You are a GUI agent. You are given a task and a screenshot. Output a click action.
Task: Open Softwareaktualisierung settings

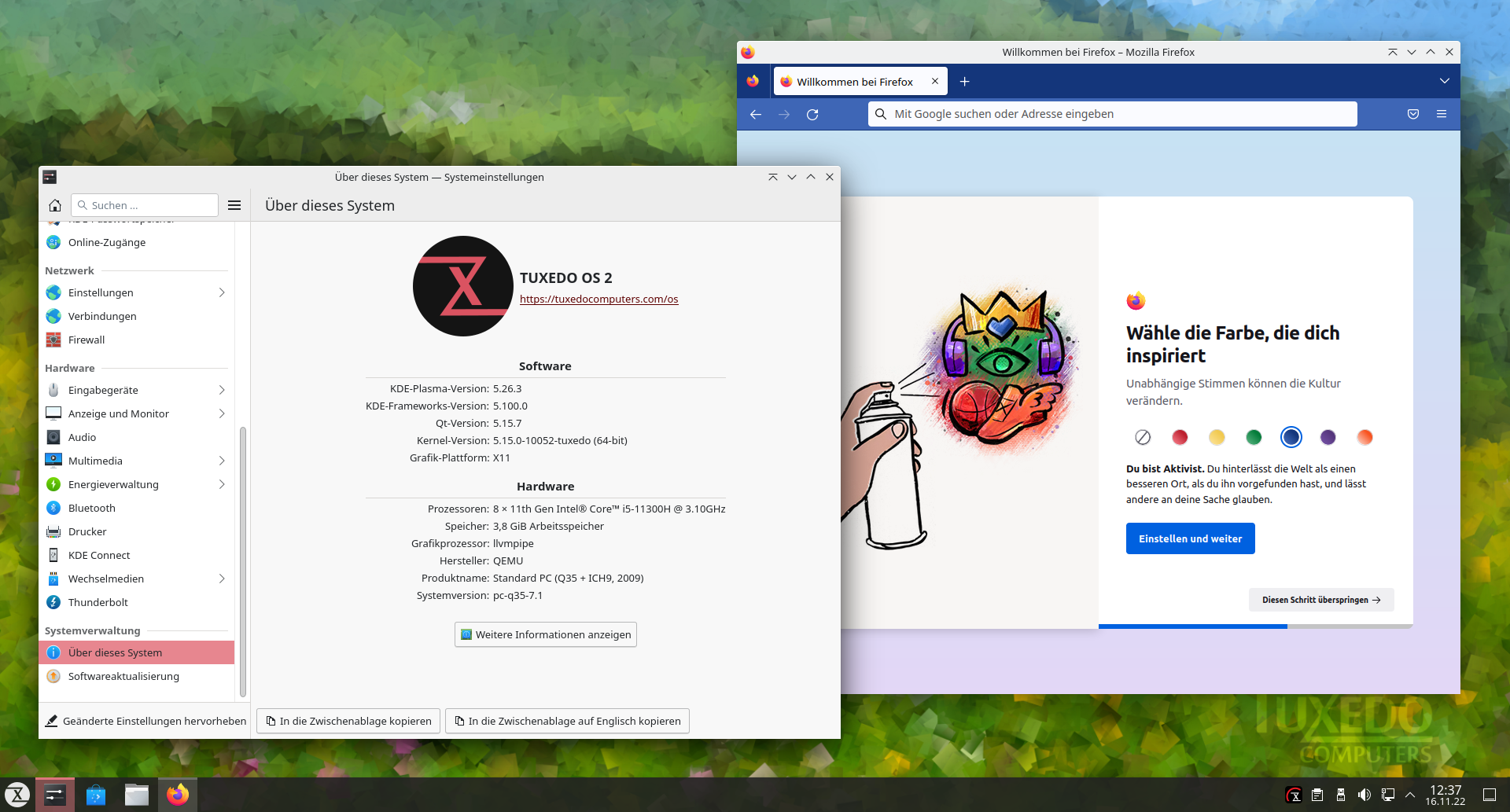[x=137, y=676]
